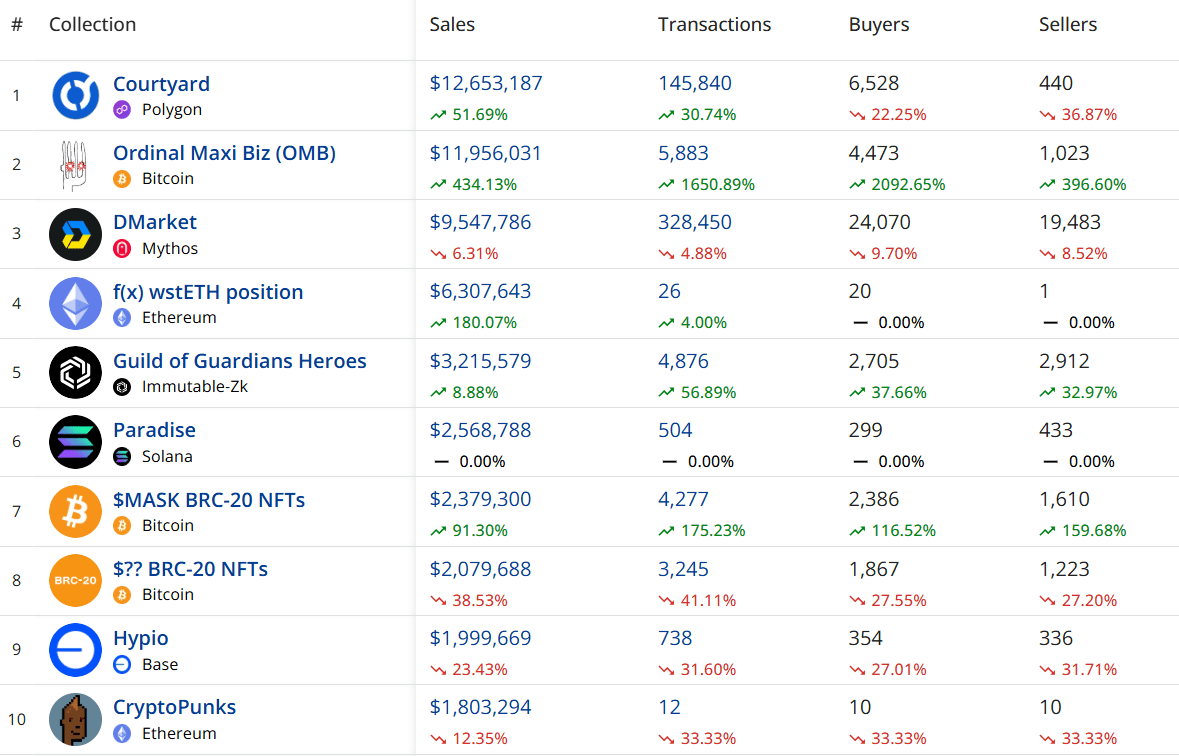Viewport: 1179px width, 756px height.
Task: Click the Immutable-Zk chain icon
Action: 122,387
